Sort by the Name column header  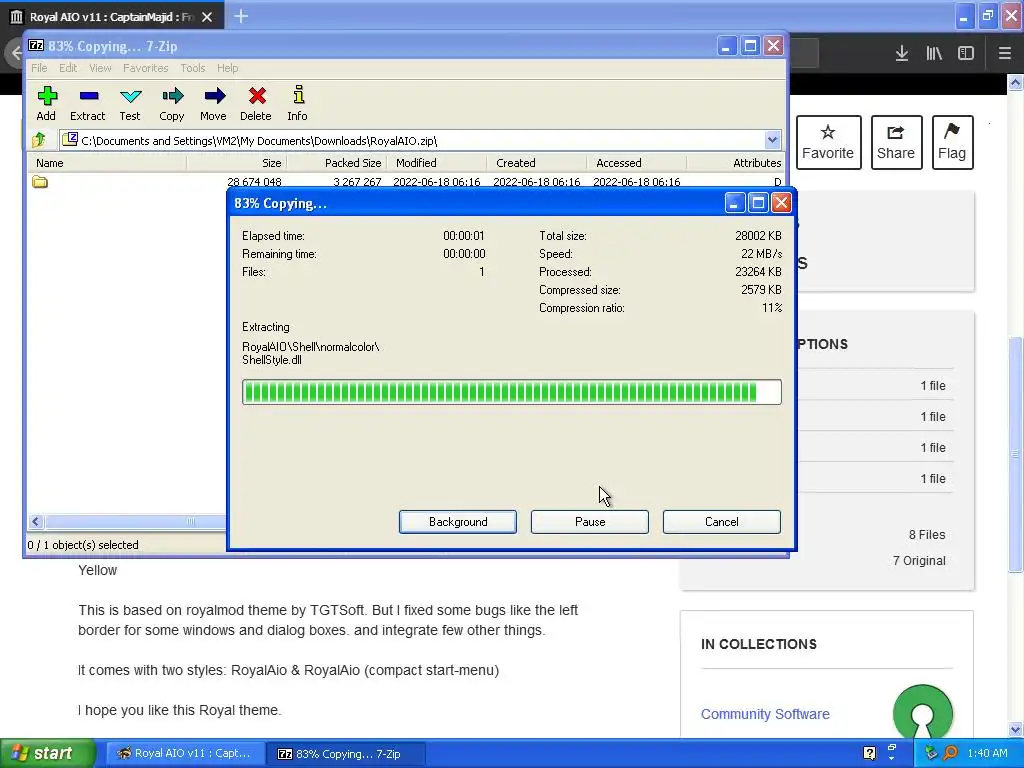pyautogui.click(x=107, y=163)
